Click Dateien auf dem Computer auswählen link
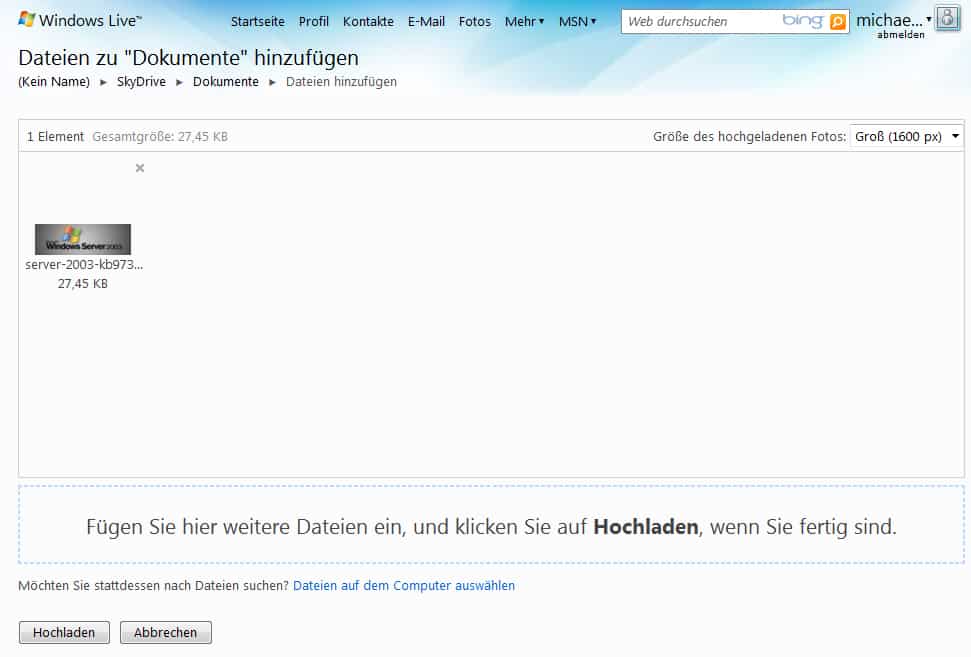Image resolution: width=971 pixels, height=657 pixels. click(x=404, y=586)
